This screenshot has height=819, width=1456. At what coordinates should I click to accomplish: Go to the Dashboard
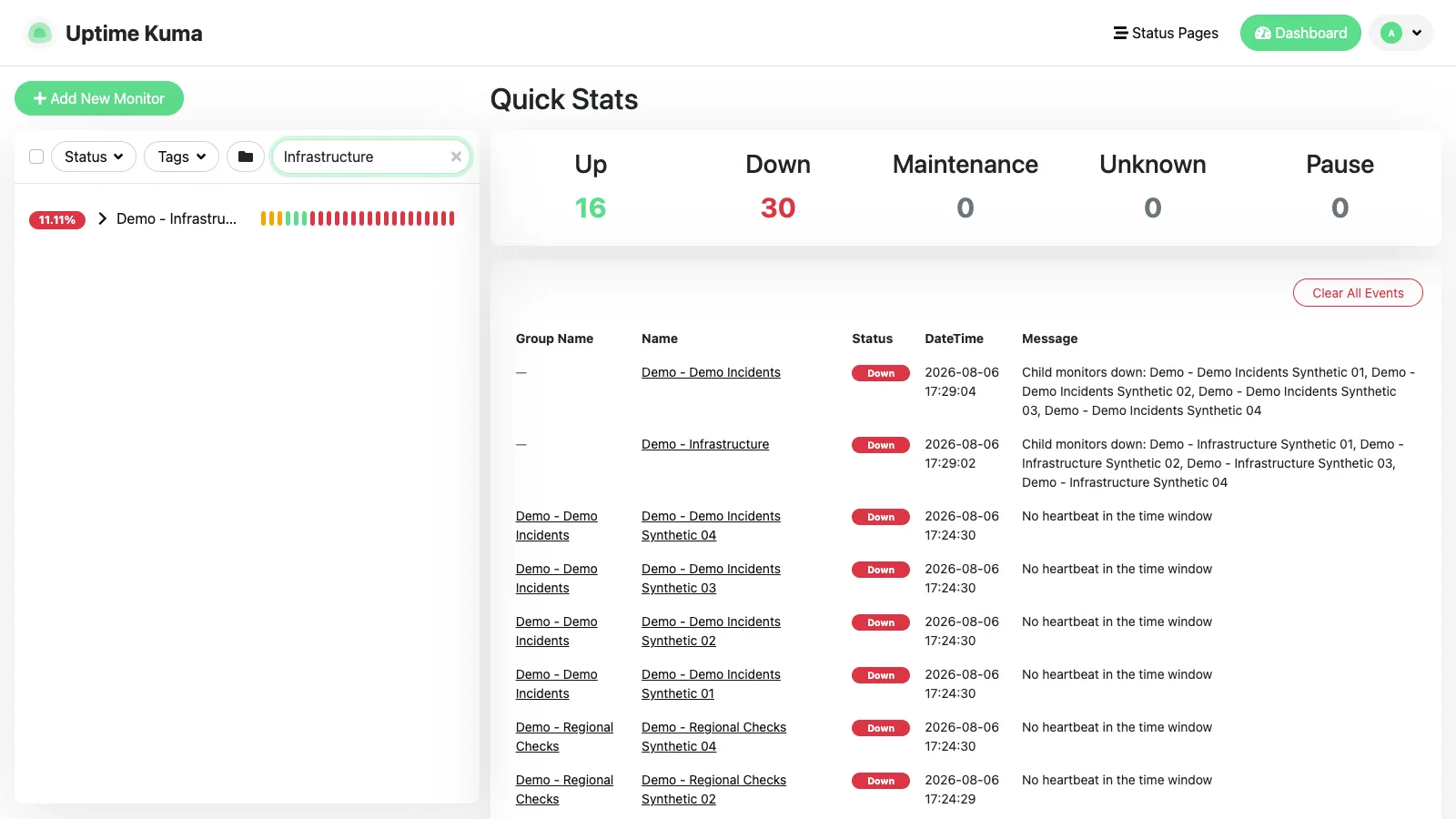click(x=1300, y=33)
